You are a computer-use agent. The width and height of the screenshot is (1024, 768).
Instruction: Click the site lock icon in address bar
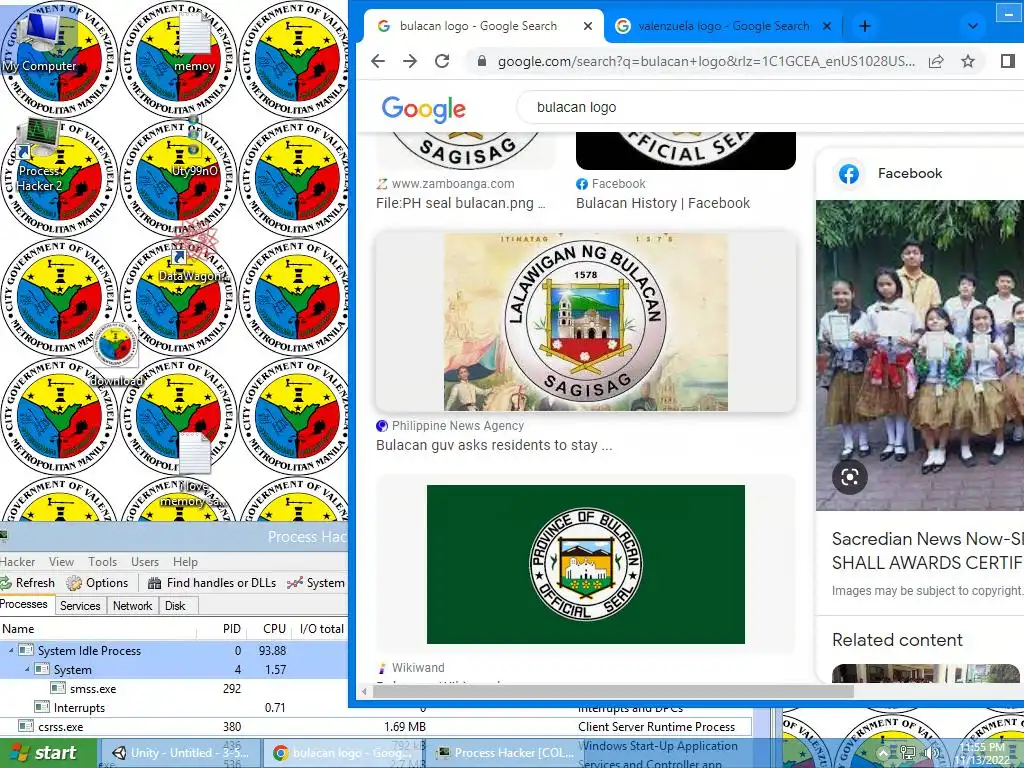click(481, 61)
